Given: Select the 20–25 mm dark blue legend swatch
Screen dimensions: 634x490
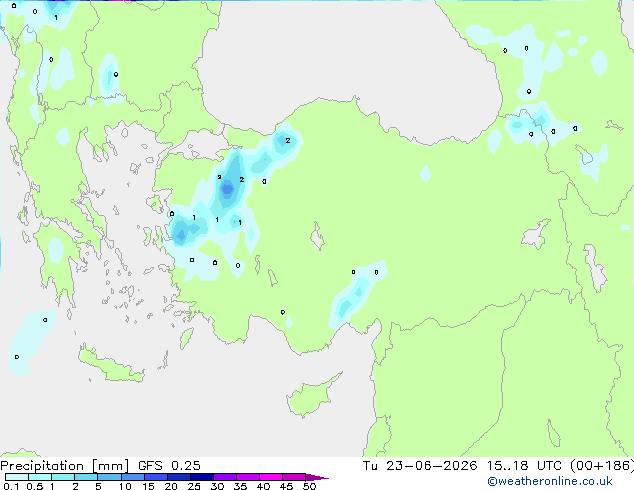Looking at the screenshot, I should [179, 477].
